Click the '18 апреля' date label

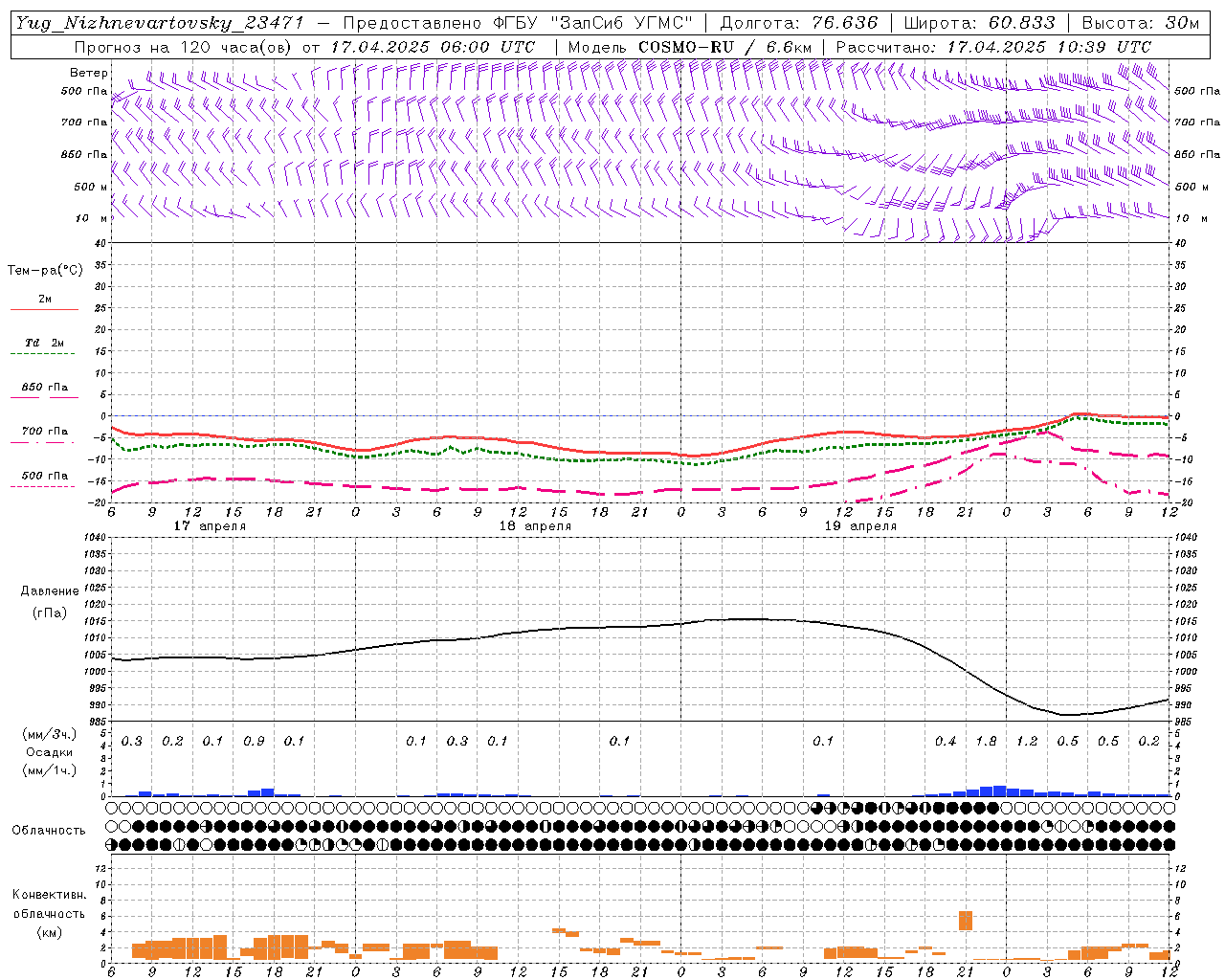click(x=535, y=526)
